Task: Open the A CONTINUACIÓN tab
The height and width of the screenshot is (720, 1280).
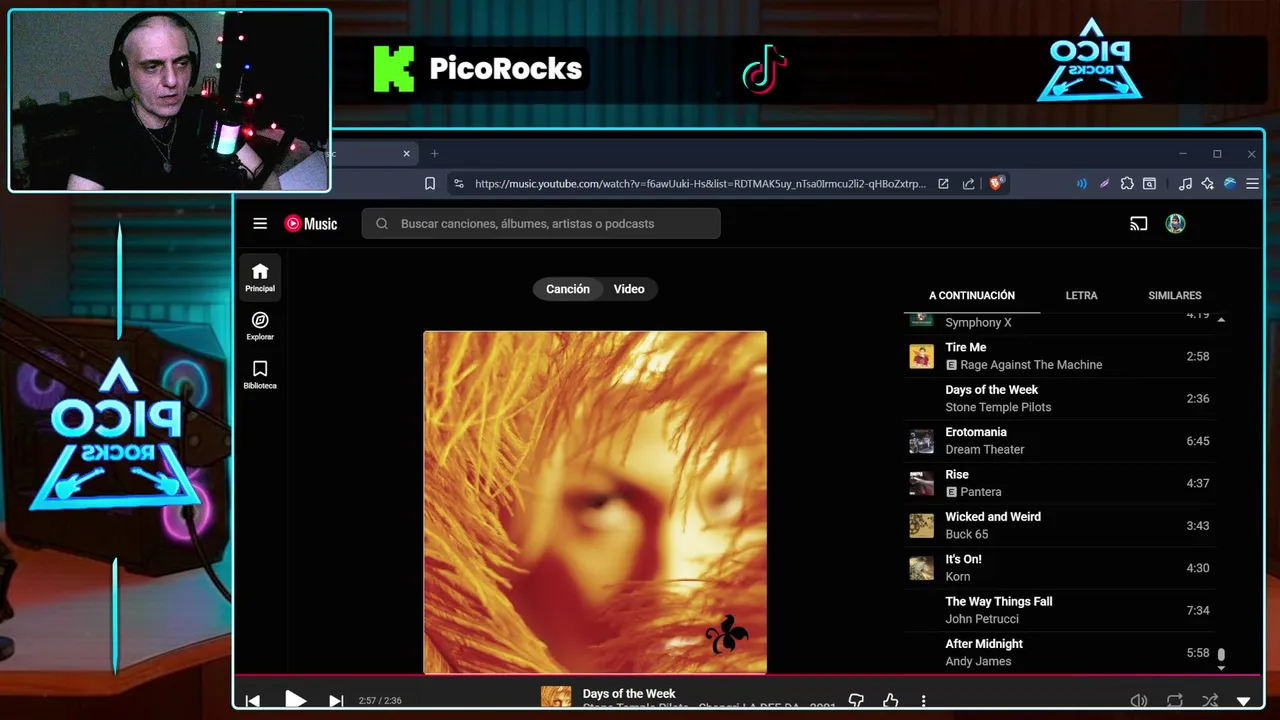Action: click(x=972, y=296)
